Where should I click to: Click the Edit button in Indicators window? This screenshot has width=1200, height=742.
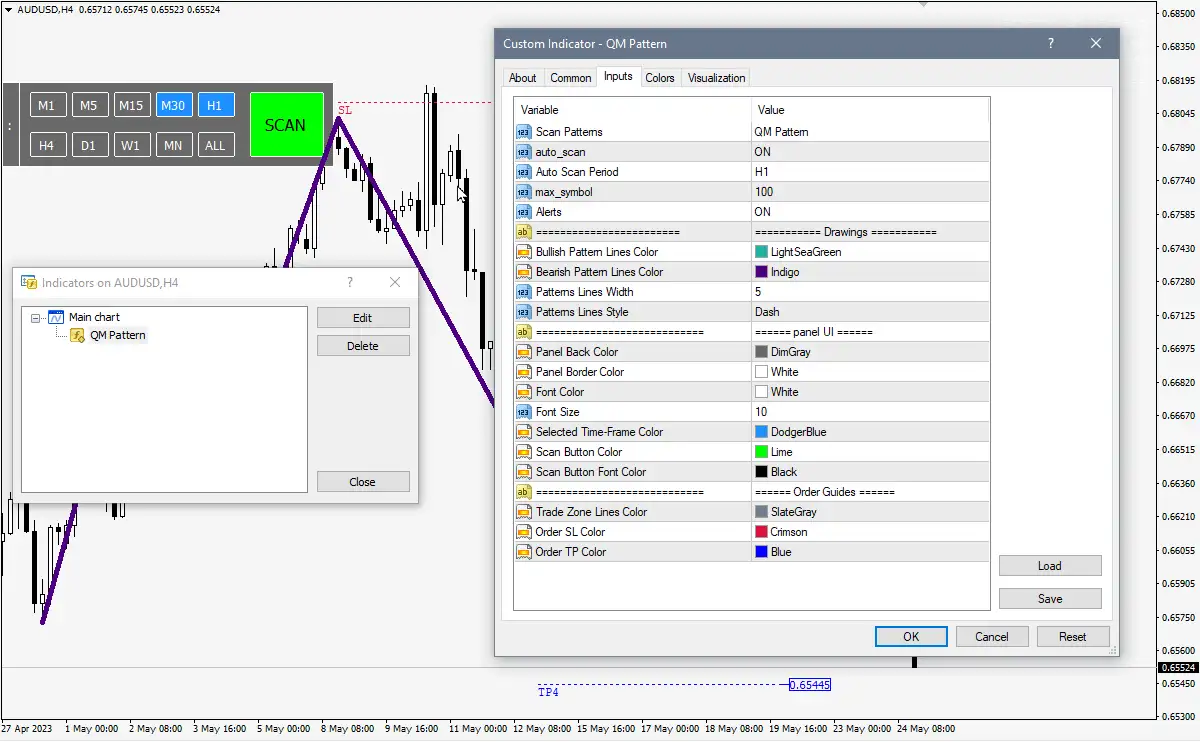[362, 318]
